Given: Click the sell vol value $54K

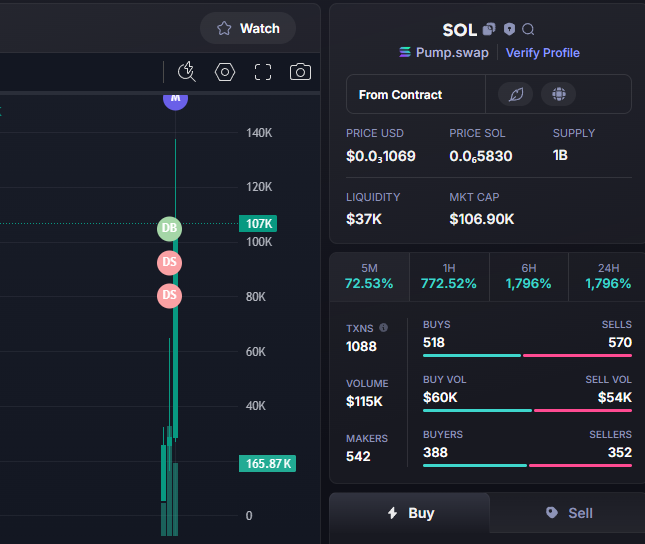Looking at the screenshot, I should click(x=615, y=398).
